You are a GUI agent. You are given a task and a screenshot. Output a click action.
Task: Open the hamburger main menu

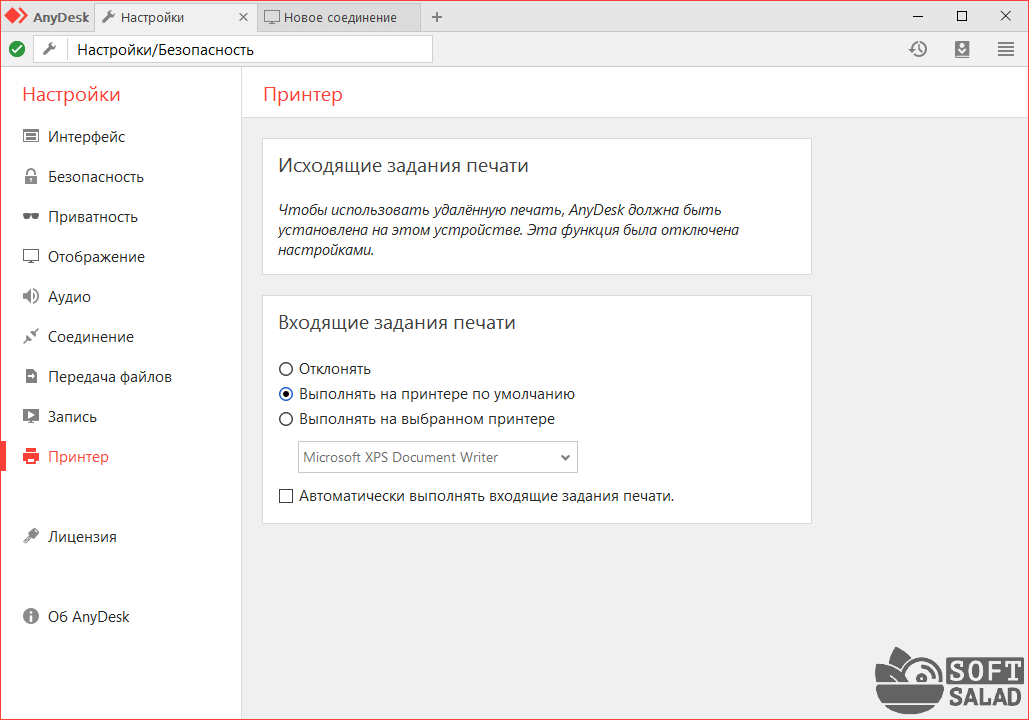1006,49
